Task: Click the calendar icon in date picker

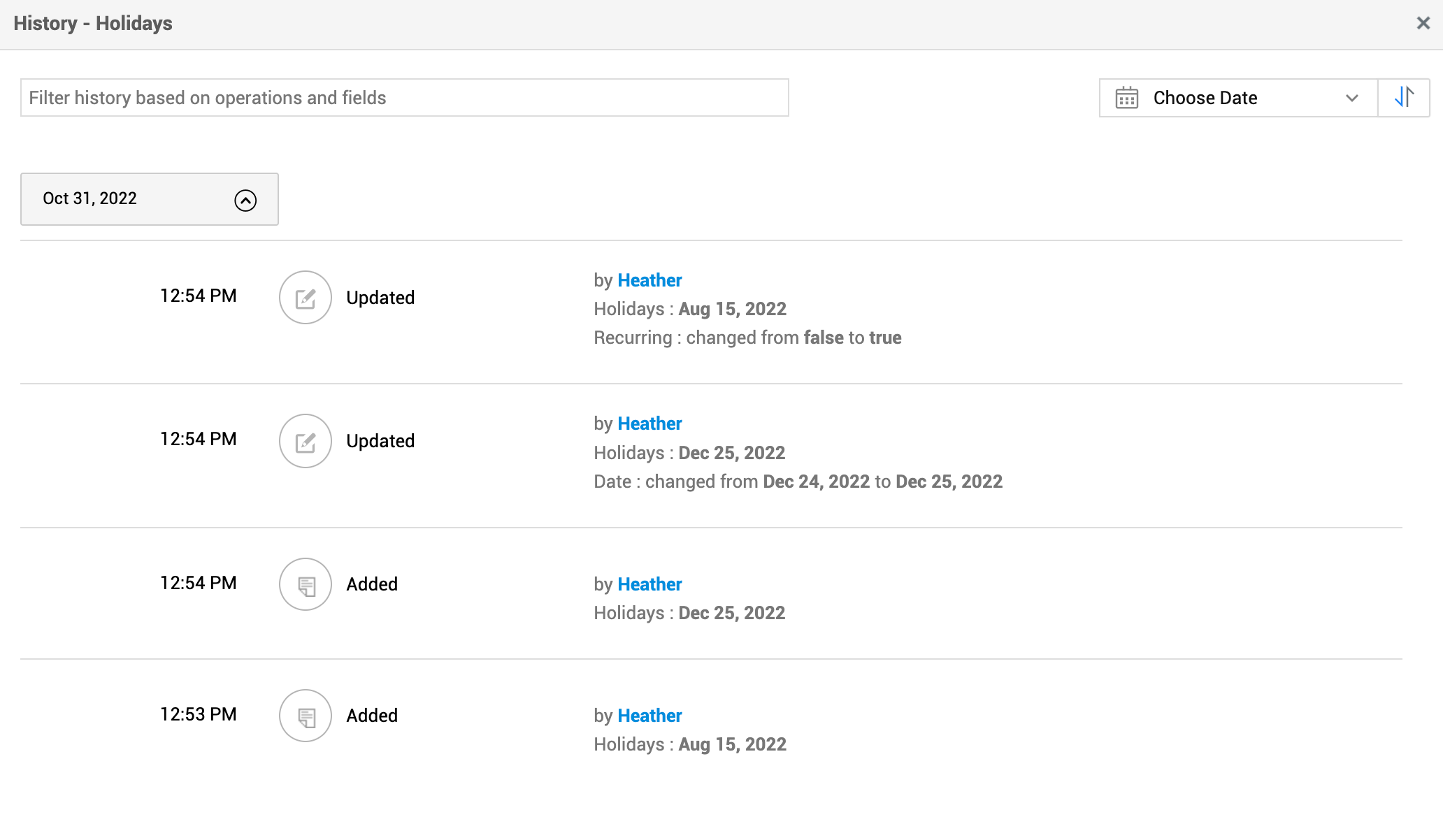Action: pyautogui.click(x=1126, y=98)
